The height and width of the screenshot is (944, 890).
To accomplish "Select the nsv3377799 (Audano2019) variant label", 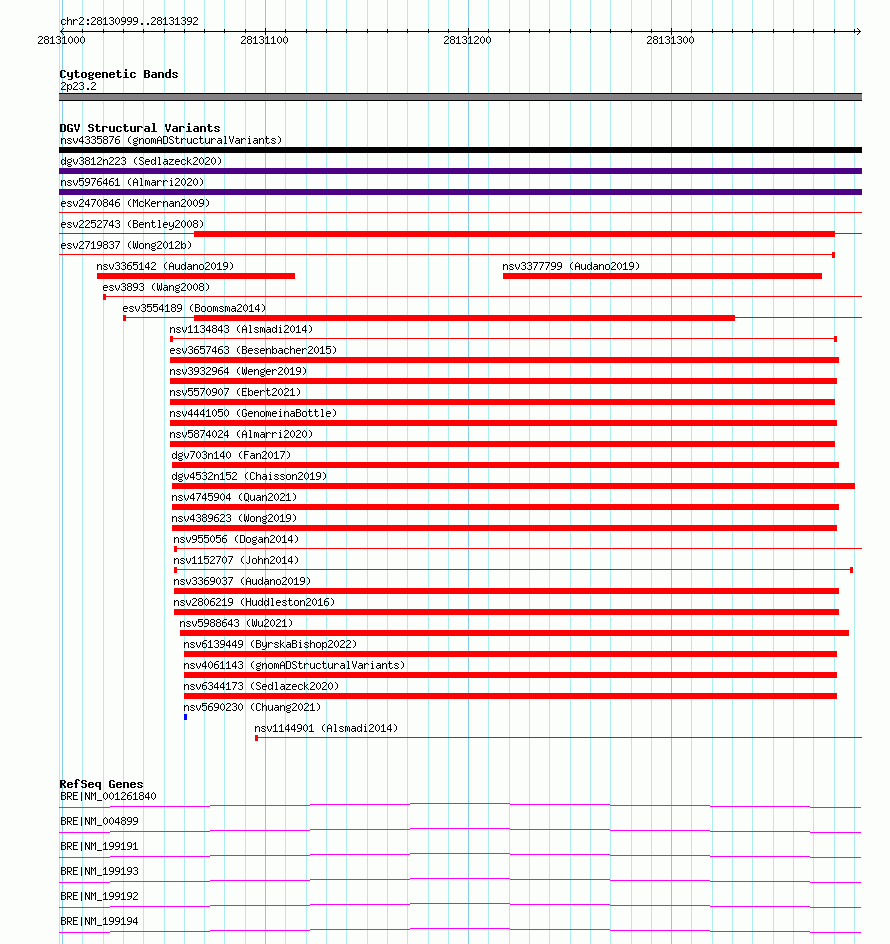I will pyautogui.click(x=571, y=266).
